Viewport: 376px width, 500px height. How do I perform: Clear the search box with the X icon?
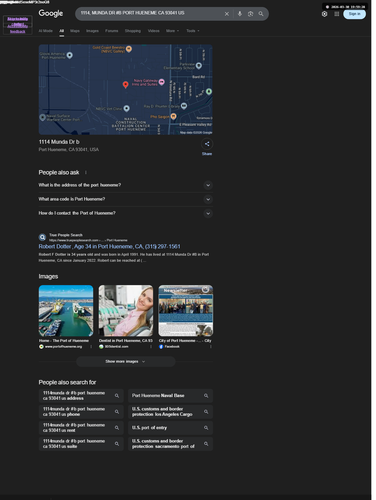227,14
